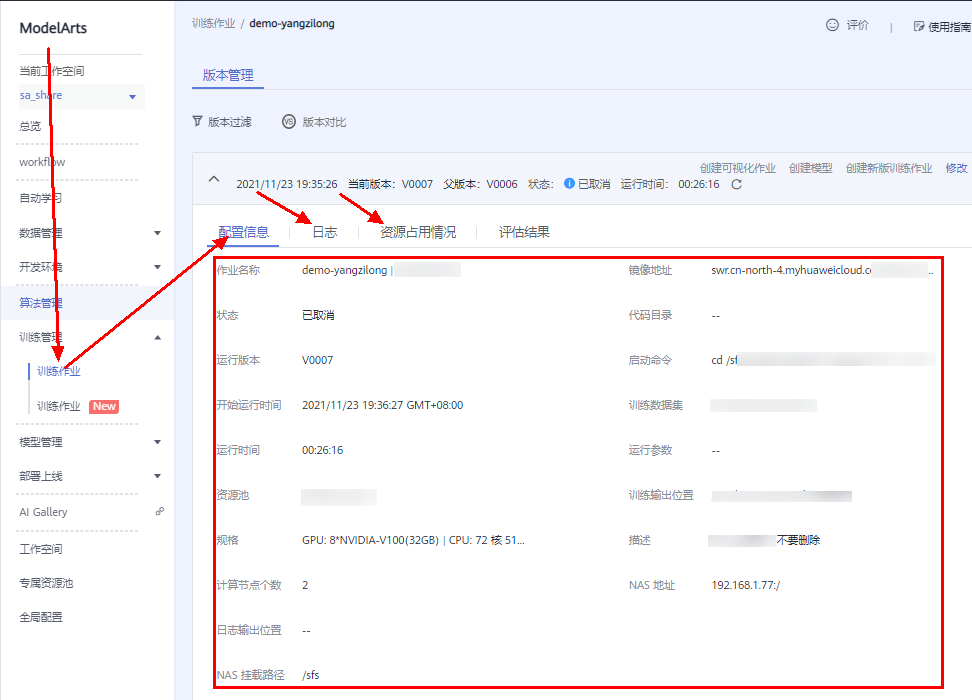Select the active 训练作业 sidebar item
Image resolution: width=972 pixels, height=700 pixels.
59,371
